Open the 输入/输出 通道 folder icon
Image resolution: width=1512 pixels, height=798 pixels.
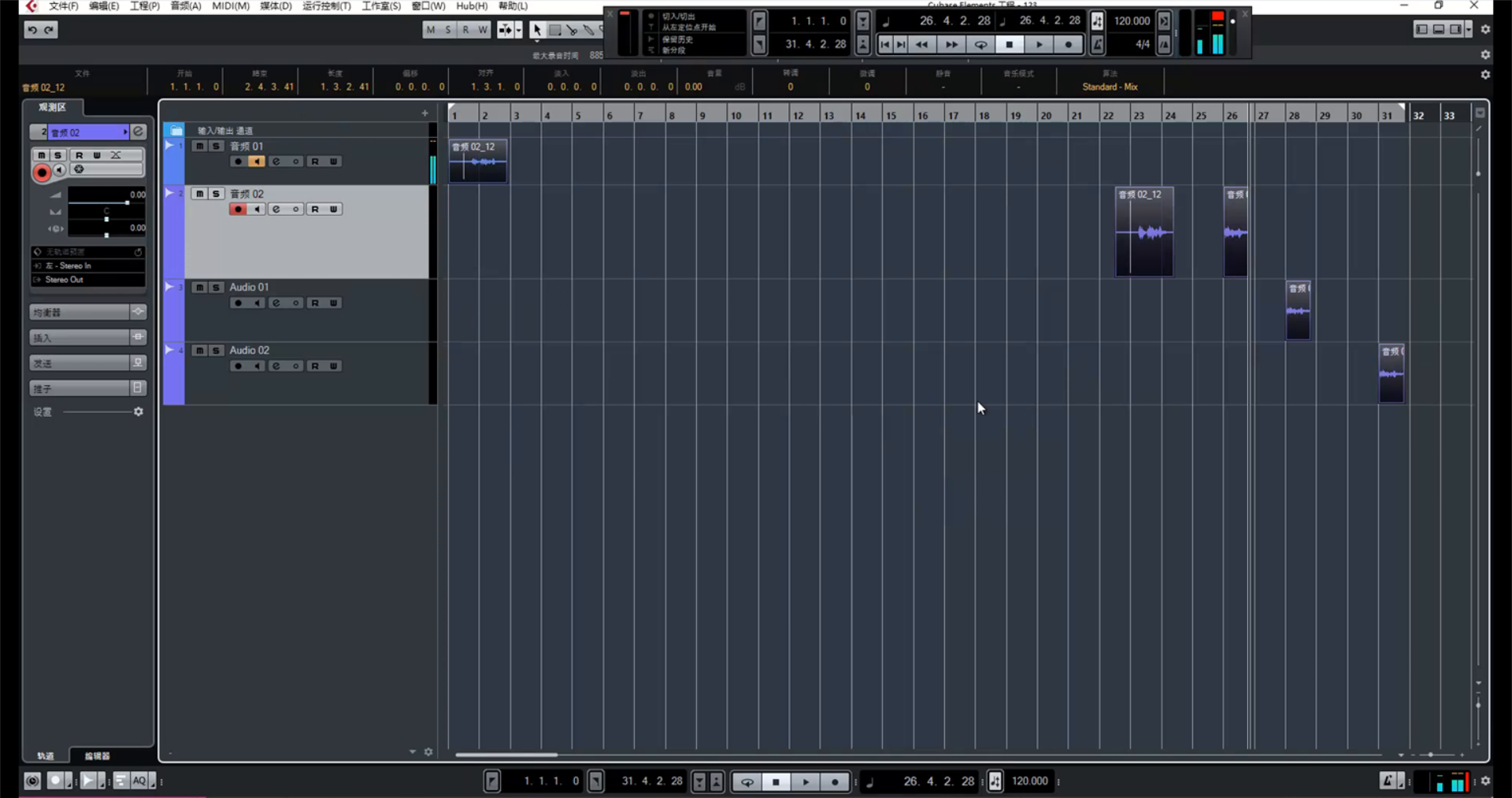[176, 131]
